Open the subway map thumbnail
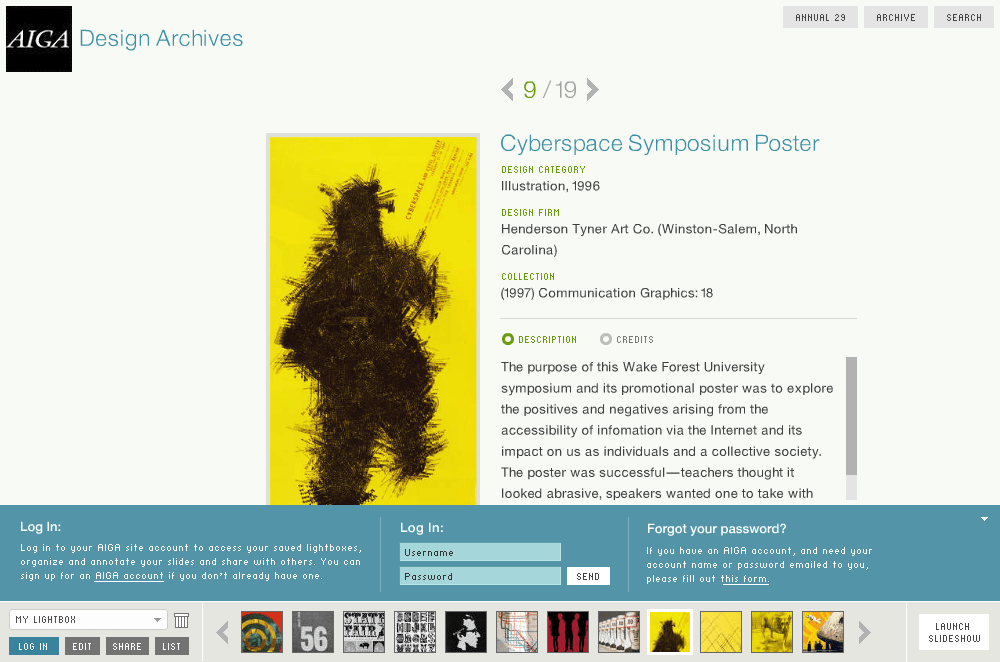Screen dimensions: 1000x662 (x=517, y=632)
